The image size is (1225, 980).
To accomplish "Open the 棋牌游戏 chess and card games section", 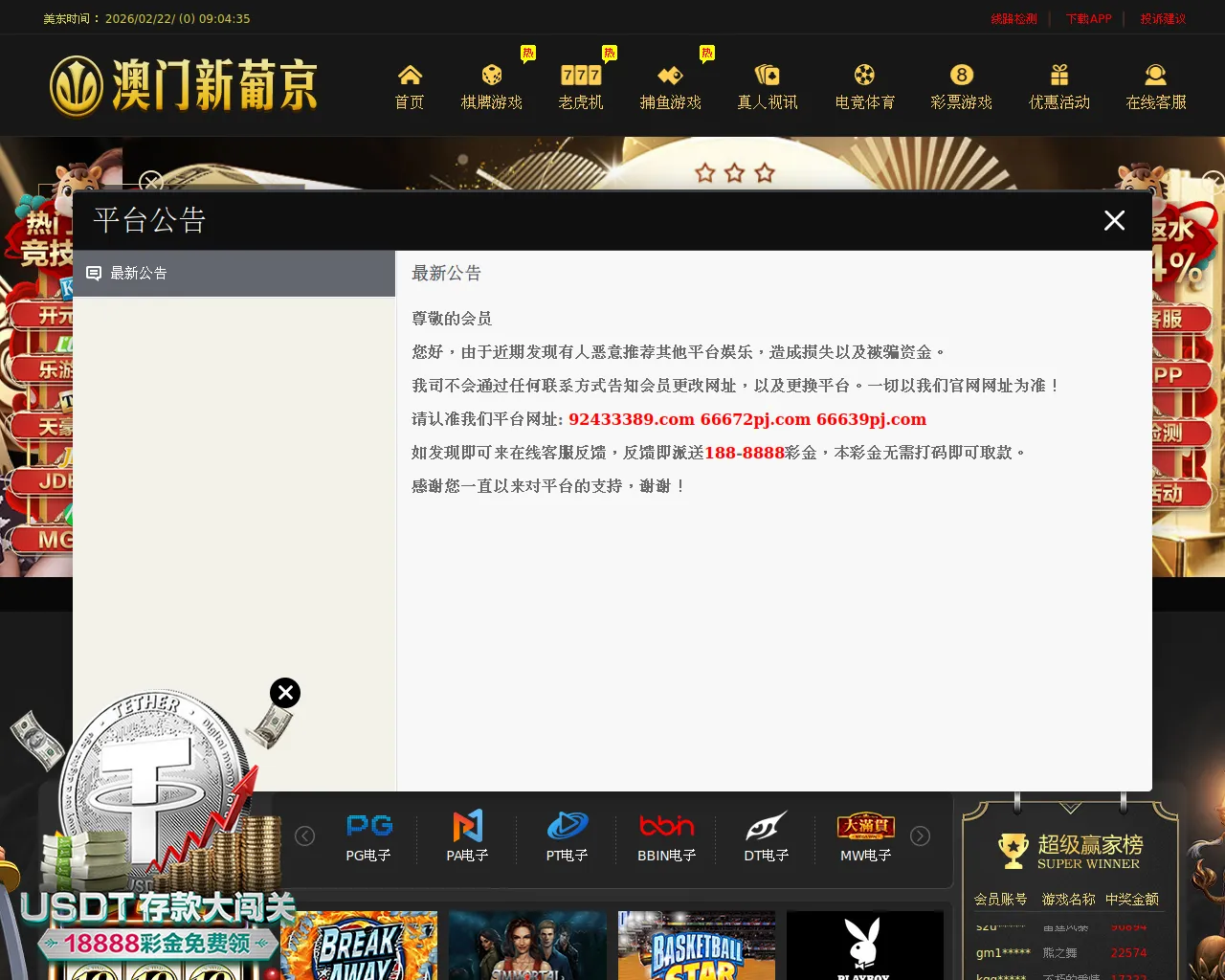I will coord(492,86).
